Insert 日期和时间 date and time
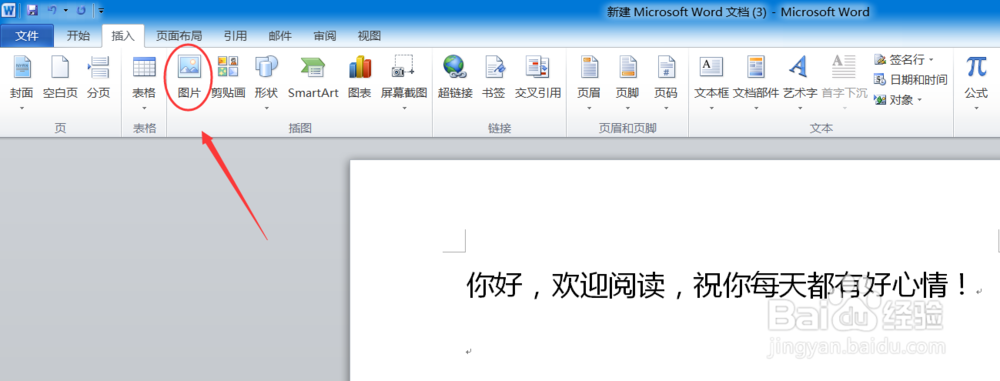Viewport: 1000px width, 381px height. (x=911, y=80)
